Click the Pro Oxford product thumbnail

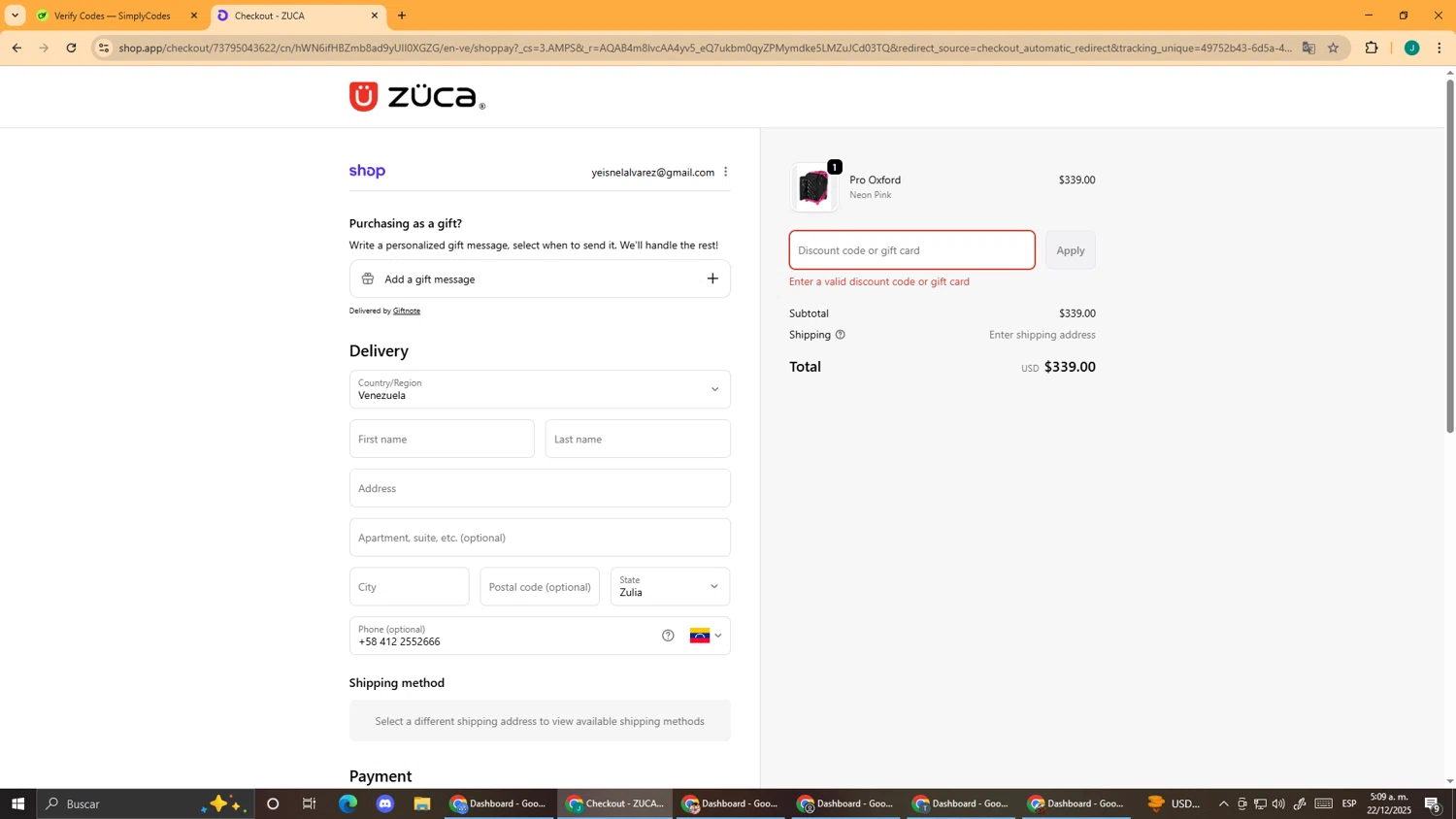[x=813, y=187]
